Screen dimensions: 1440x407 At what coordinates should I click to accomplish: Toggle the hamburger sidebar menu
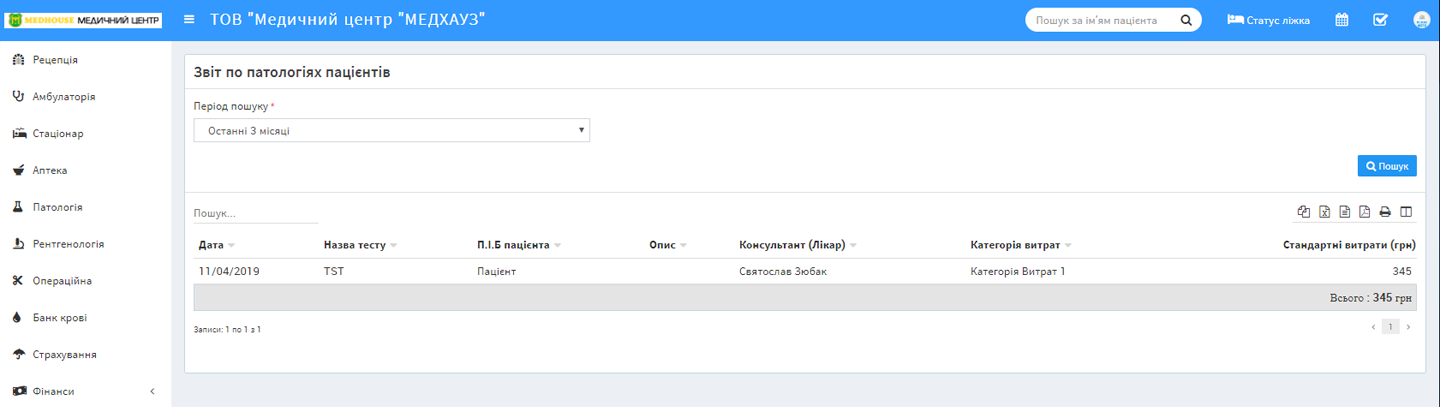pyautogui.click(x=189, y=20)
